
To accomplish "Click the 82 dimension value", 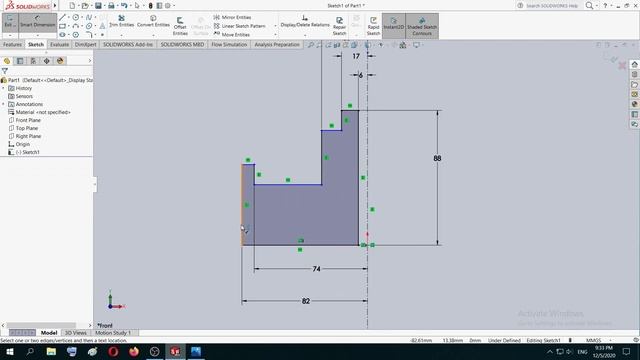I will coord(306,301).
